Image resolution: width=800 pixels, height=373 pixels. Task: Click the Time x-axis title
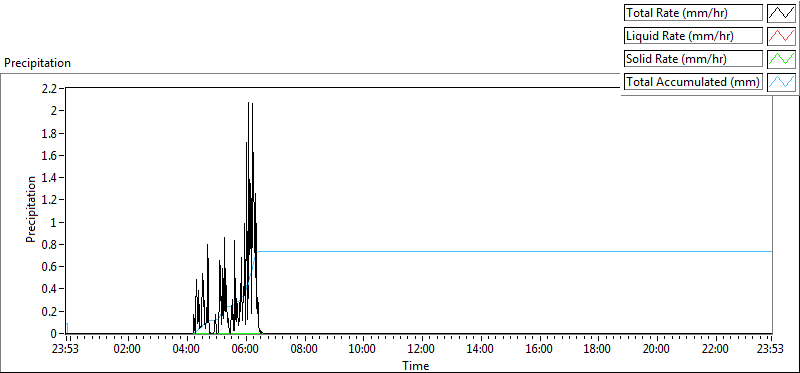[415, 365]
